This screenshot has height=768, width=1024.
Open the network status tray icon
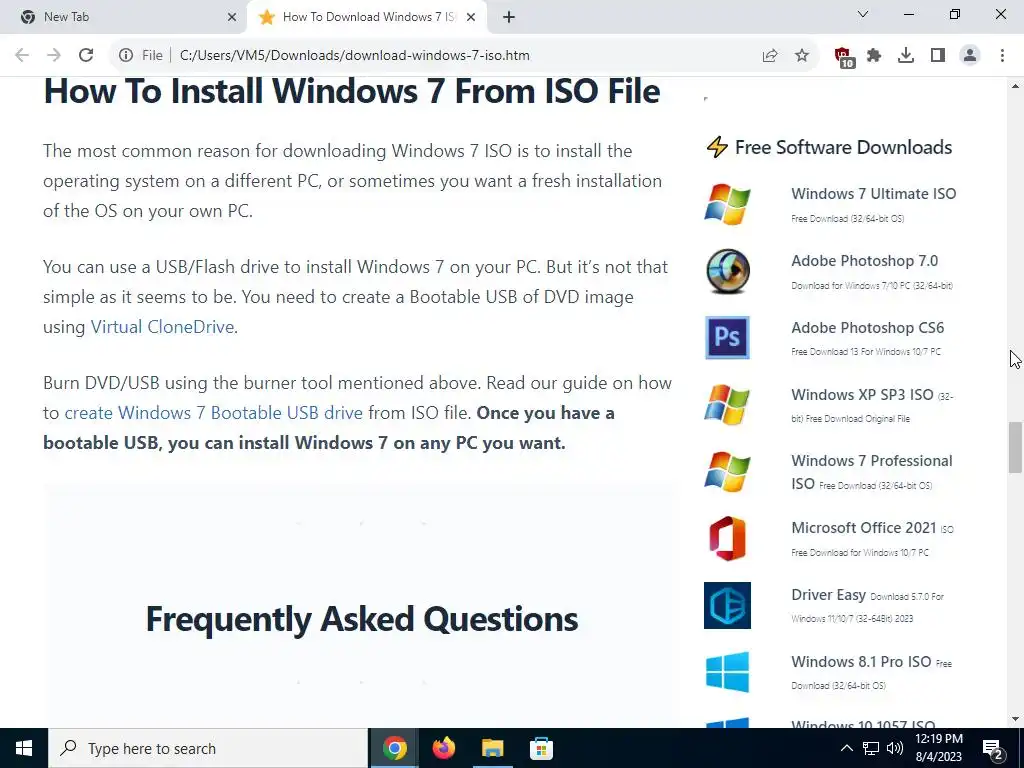point(871,748)
